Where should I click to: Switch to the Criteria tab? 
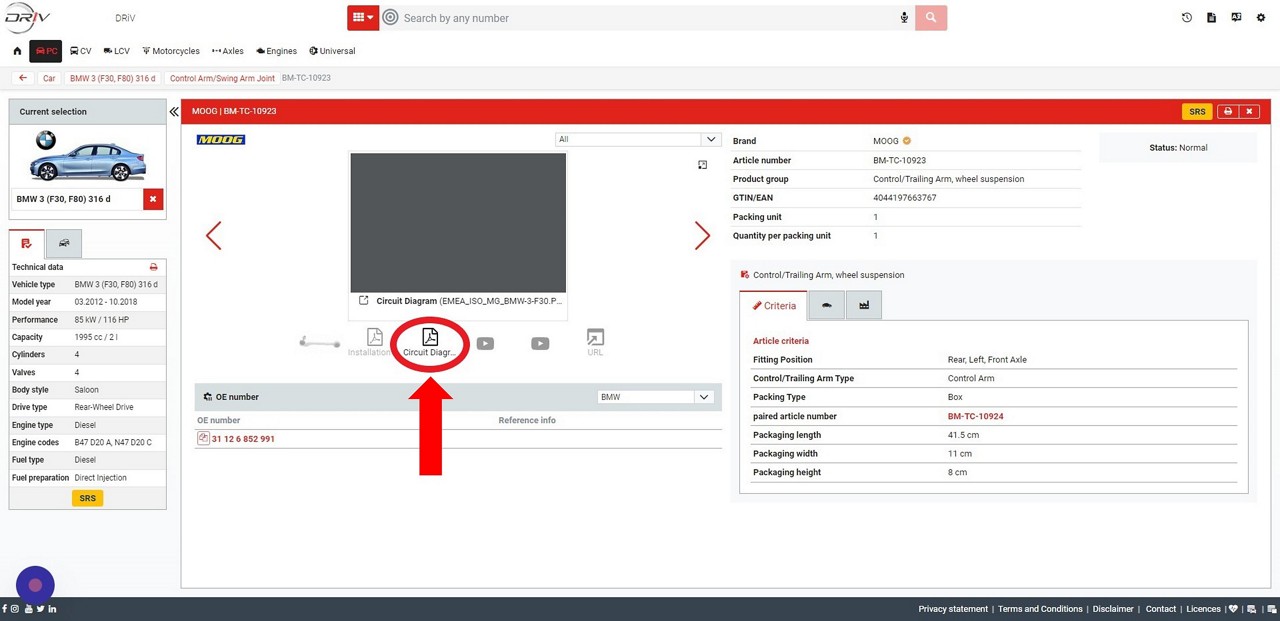[x=774, y=306]
